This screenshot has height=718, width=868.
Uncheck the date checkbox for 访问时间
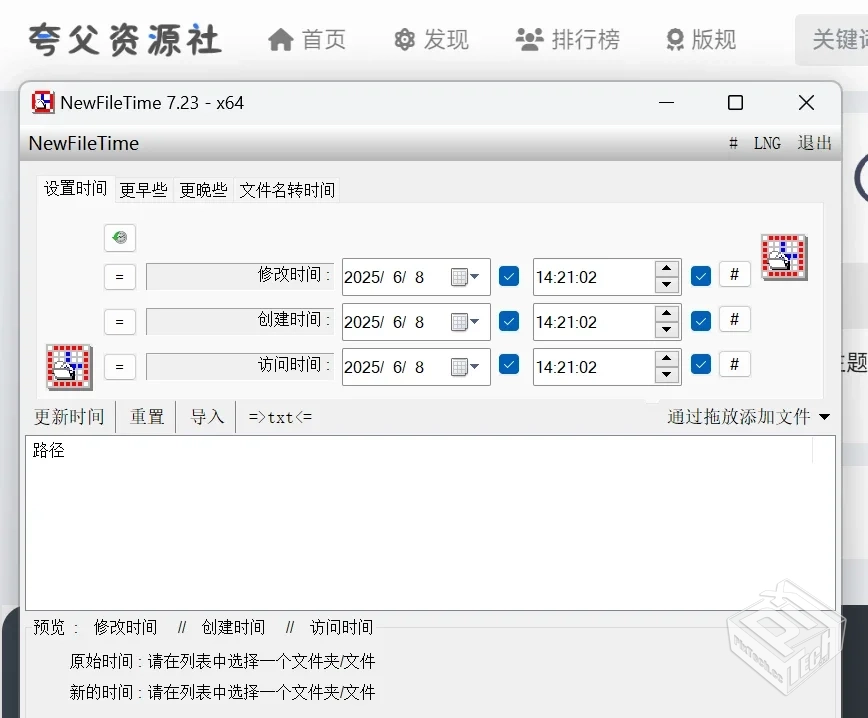508,366
